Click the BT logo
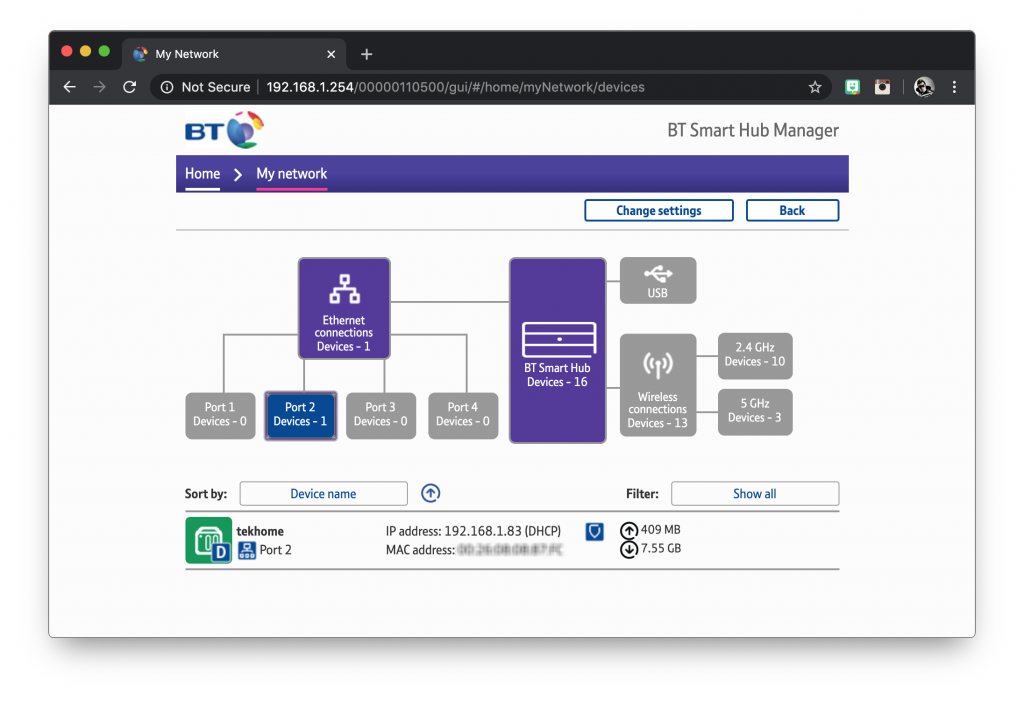Image resolution: width=1024 pixels, height=702 pixels. [224, 130]
